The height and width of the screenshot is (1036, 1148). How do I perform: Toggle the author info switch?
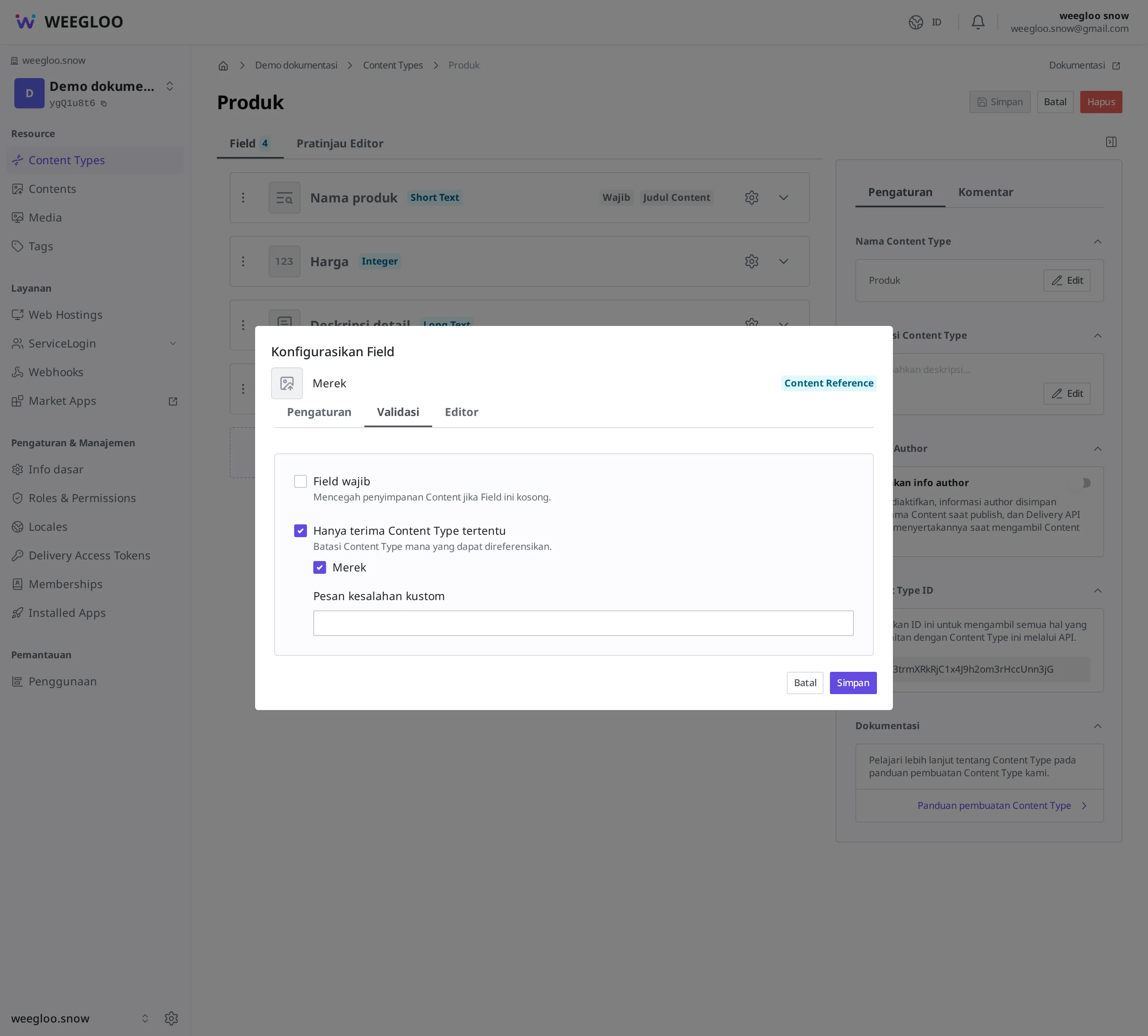pyautogui.click(x=1080, y=483)
